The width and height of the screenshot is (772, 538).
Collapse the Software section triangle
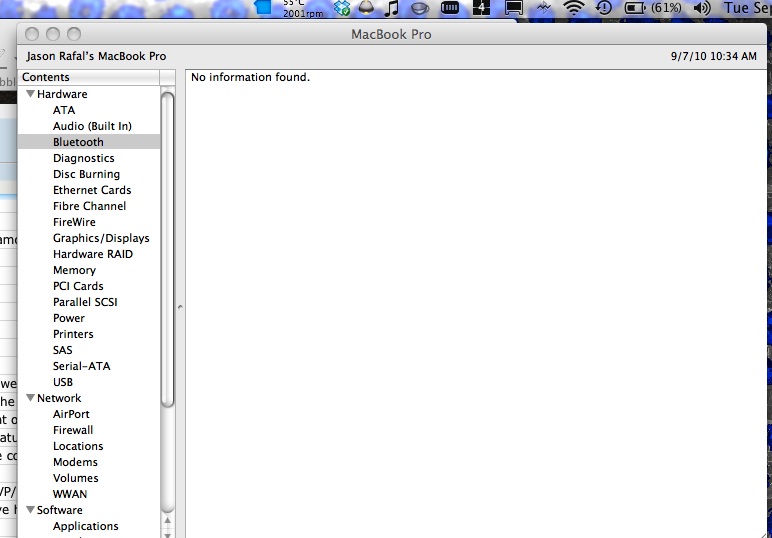[31, 509]
